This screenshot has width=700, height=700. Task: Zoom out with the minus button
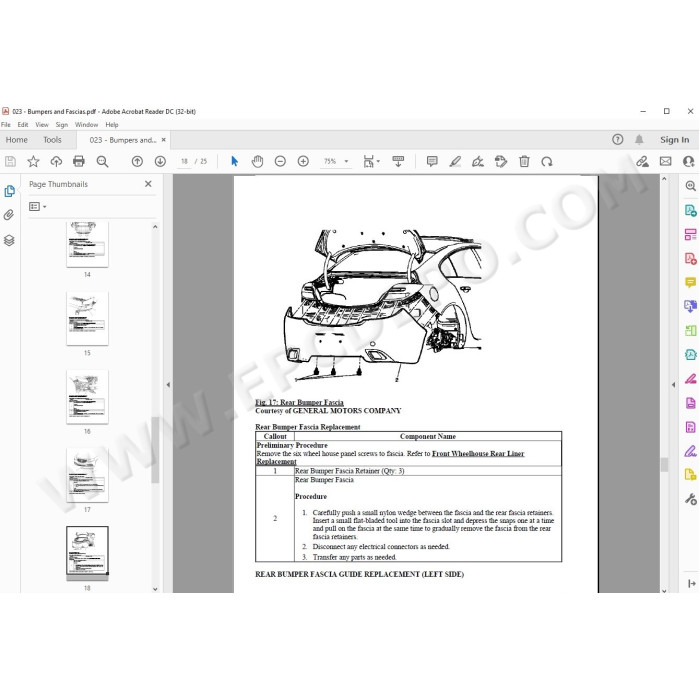(x=280, y=162)
